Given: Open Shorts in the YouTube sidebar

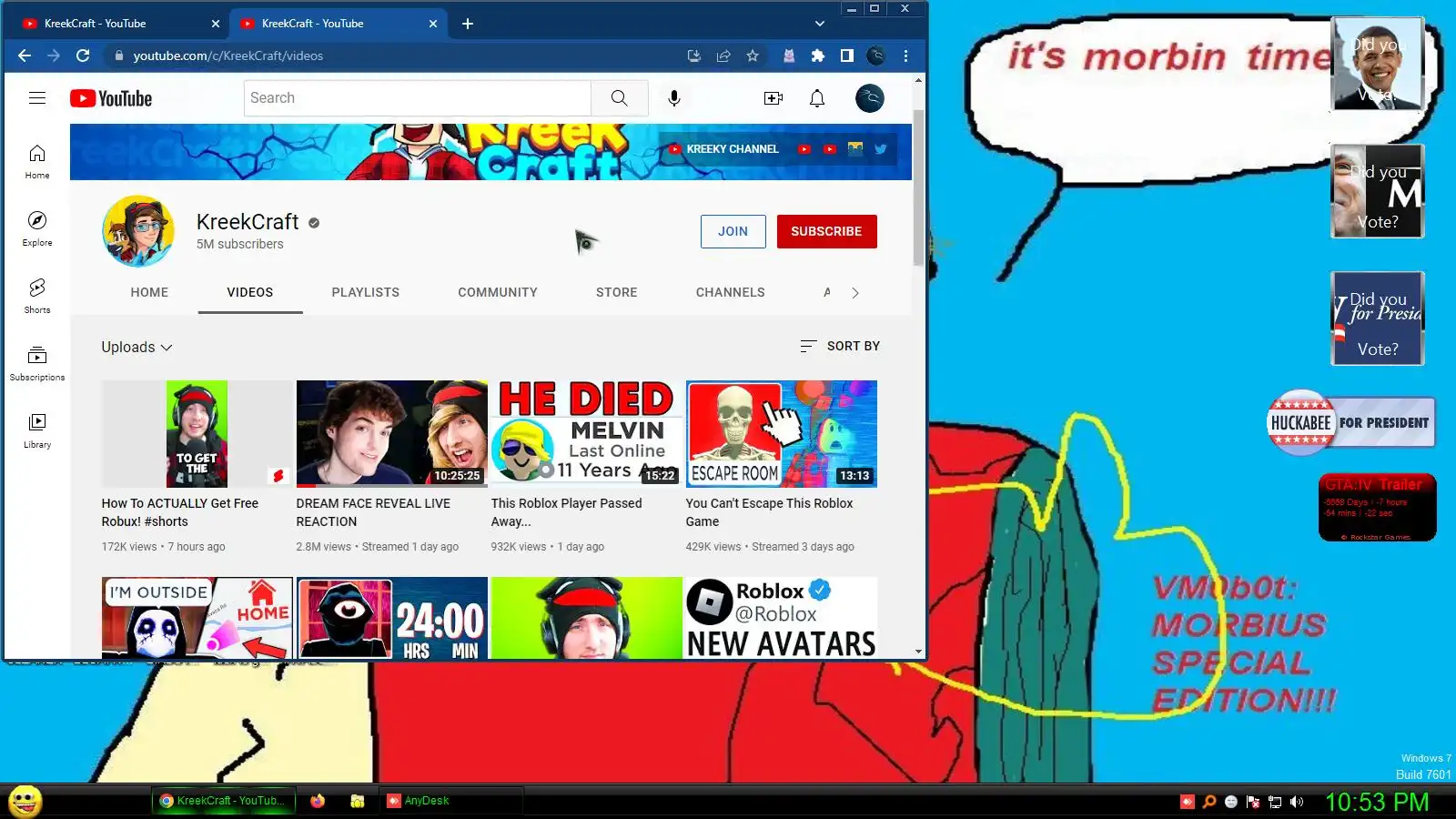Looking at the screenshot, I should (37, 296).
